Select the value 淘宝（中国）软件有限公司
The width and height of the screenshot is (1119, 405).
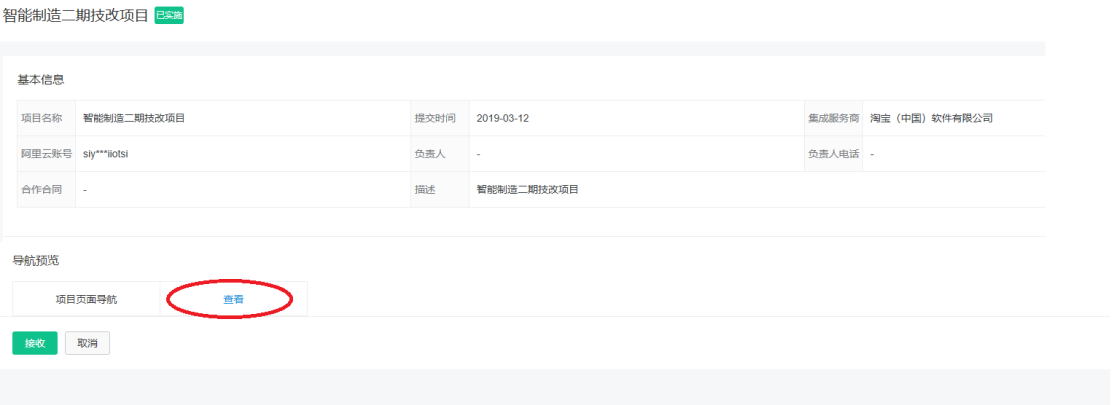coord(931,118)
